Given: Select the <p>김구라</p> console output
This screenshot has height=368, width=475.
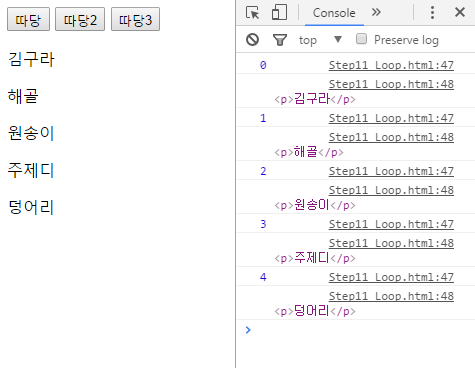Looking at the screenshot, I should (x=315, y=99).
